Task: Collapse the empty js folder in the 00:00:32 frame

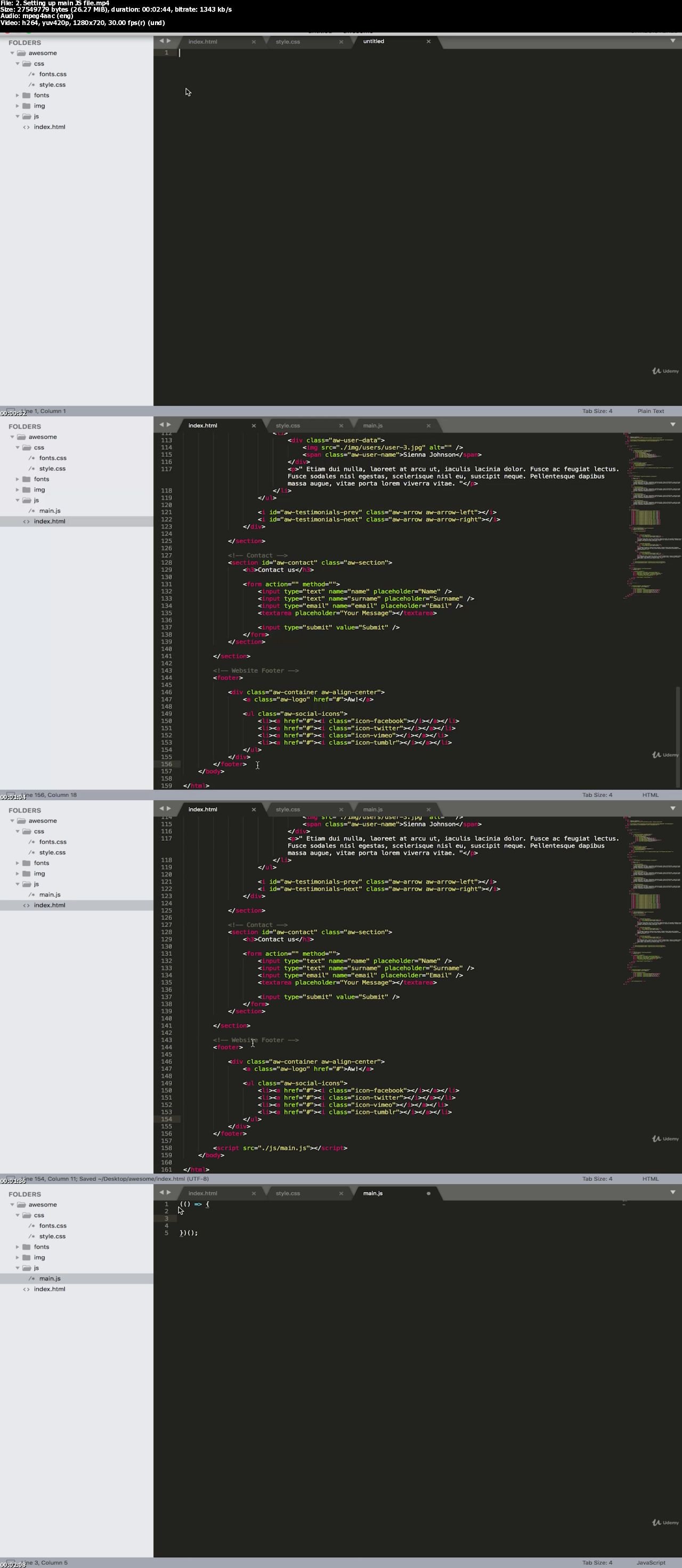Action: [18, 116]
